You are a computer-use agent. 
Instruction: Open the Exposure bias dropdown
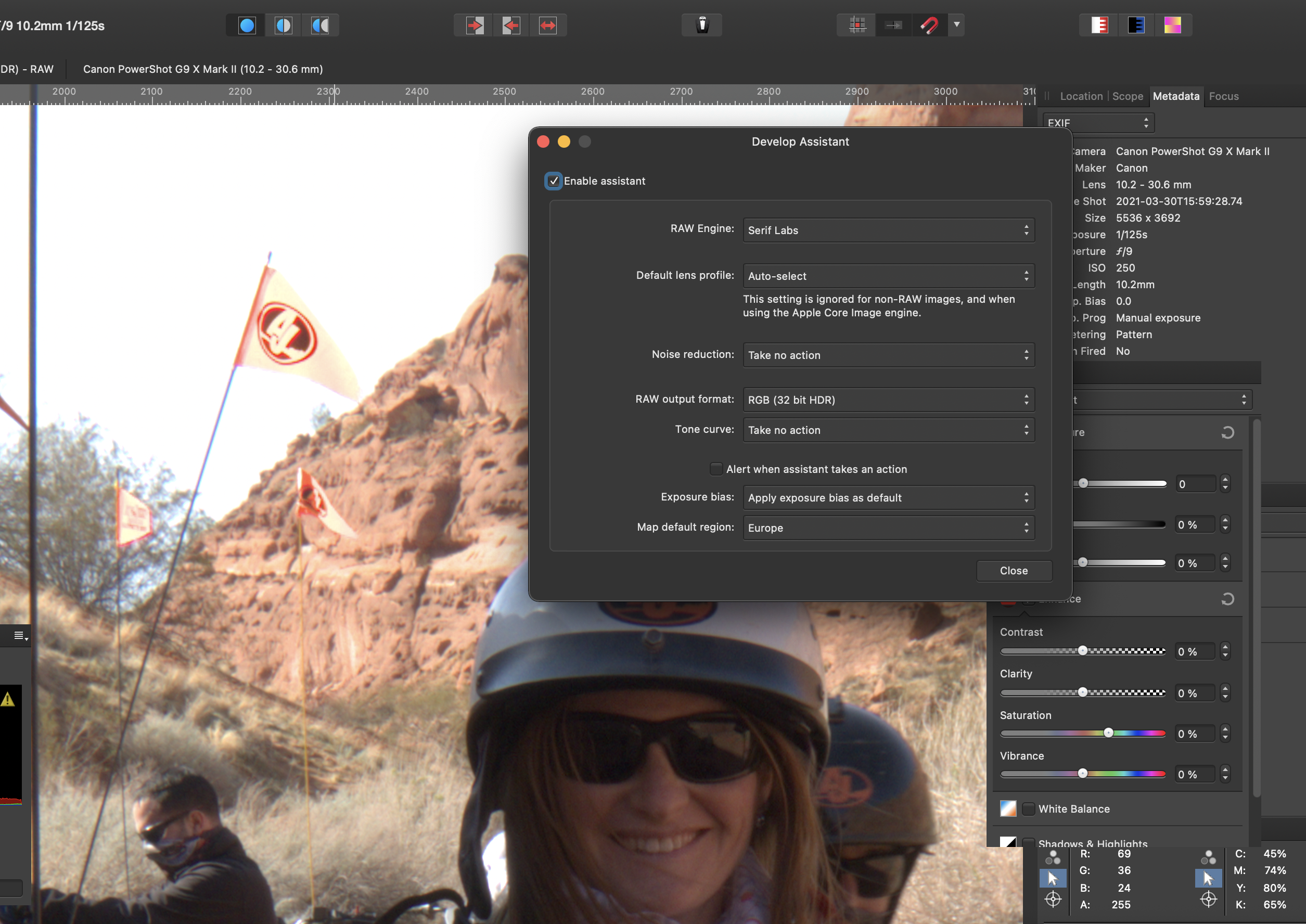(888, 498)
